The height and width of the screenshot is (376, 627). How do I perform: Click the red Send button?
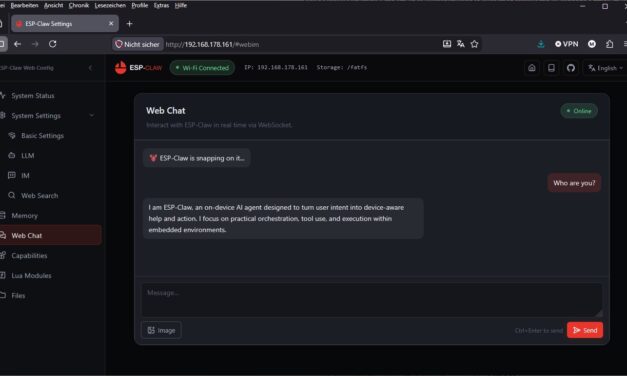[585, 330]
